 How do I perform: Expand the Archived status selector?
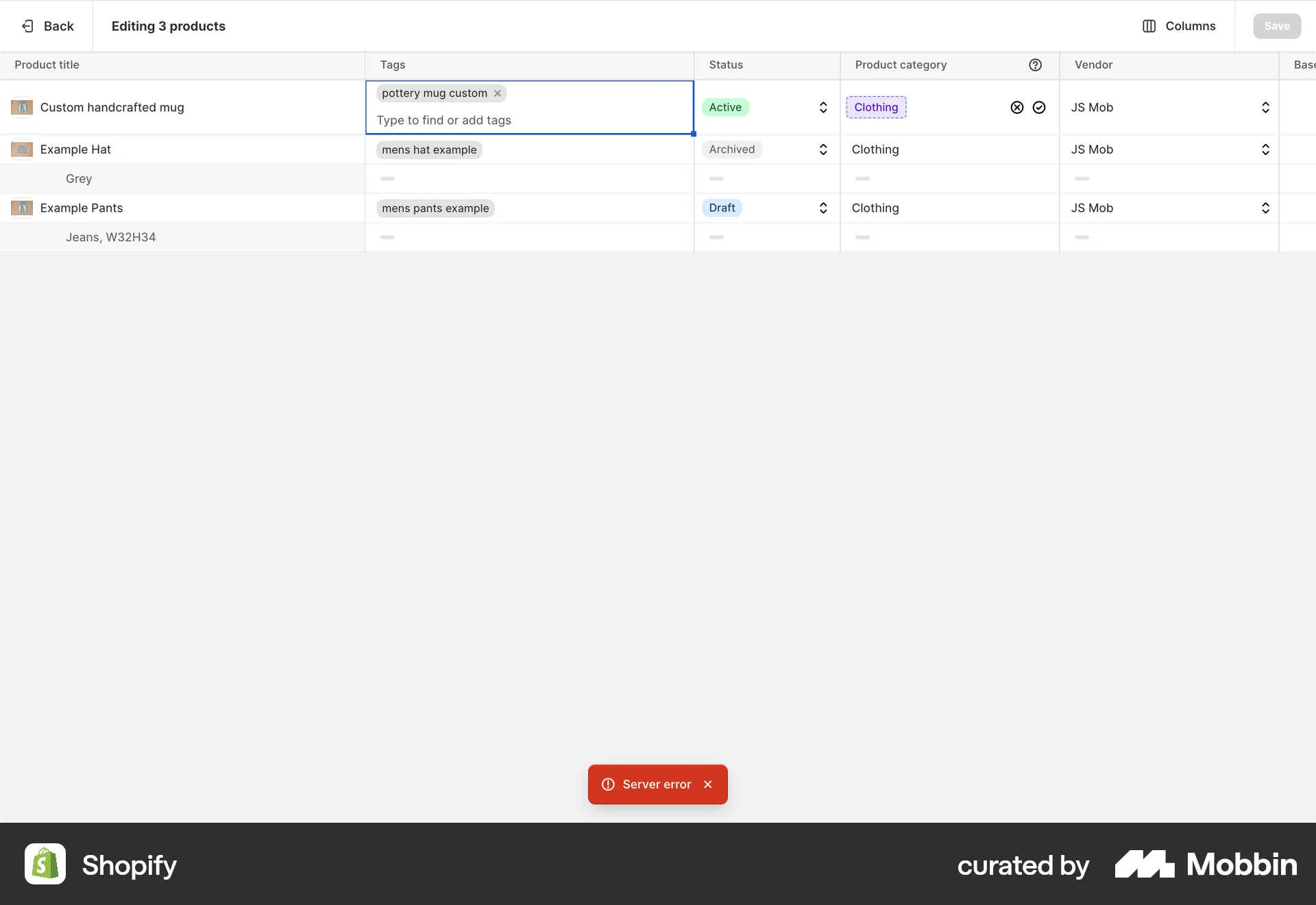[x=822, y=149]
